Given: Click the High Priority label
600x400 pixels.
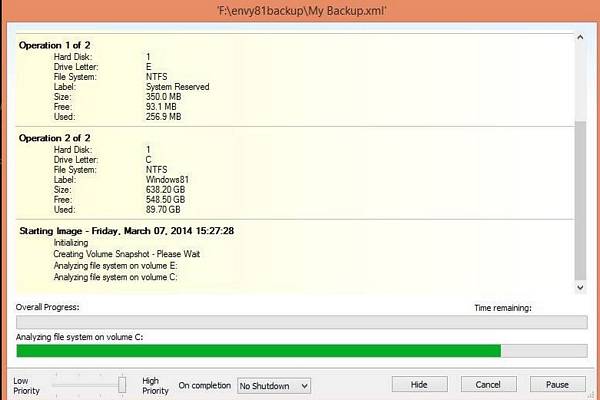Looking at the screenshot, I should coord(153,385).
